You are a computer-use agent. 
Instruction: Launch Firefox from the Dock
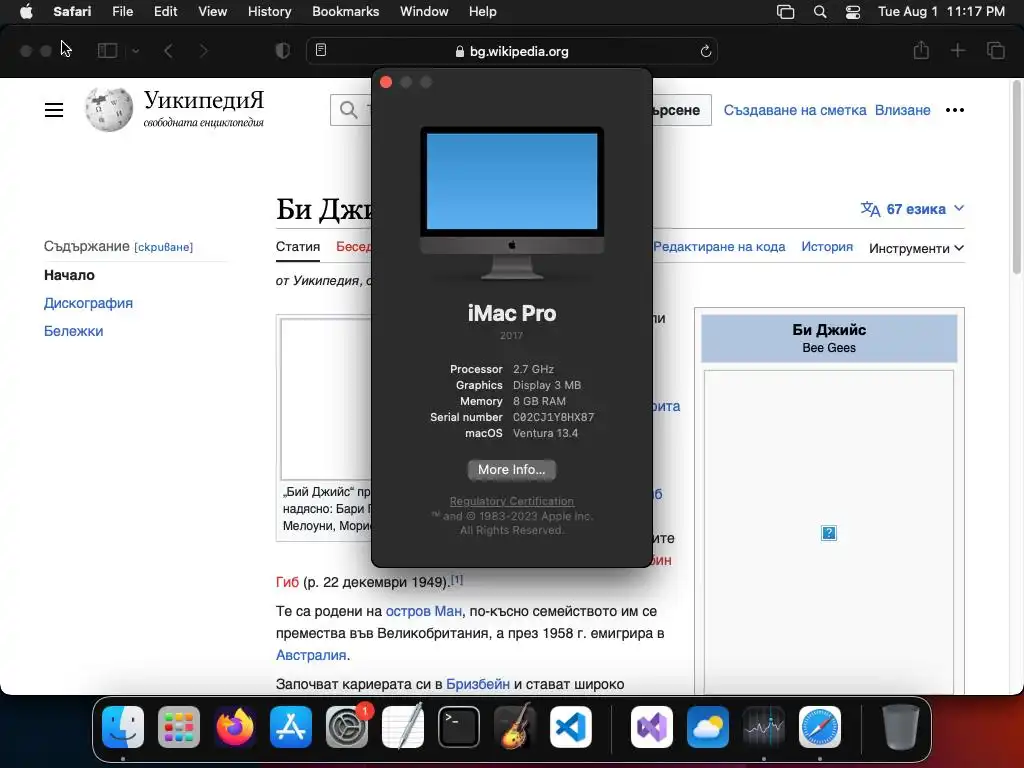point(235,727)
